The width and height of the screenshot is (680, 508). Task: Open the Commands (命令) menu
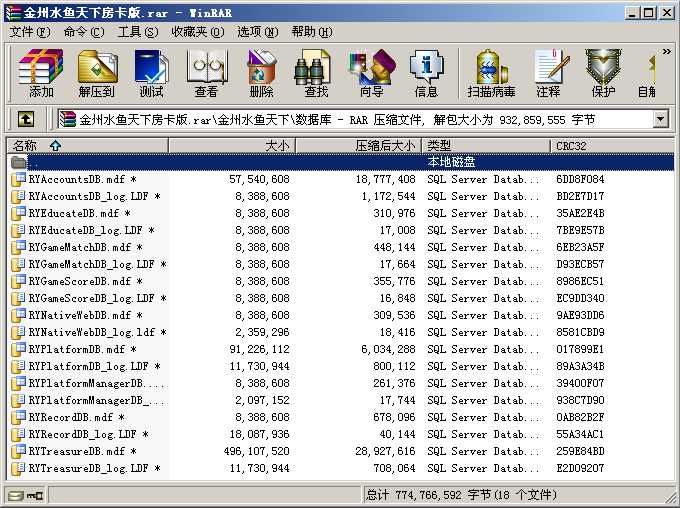(84, 32)
